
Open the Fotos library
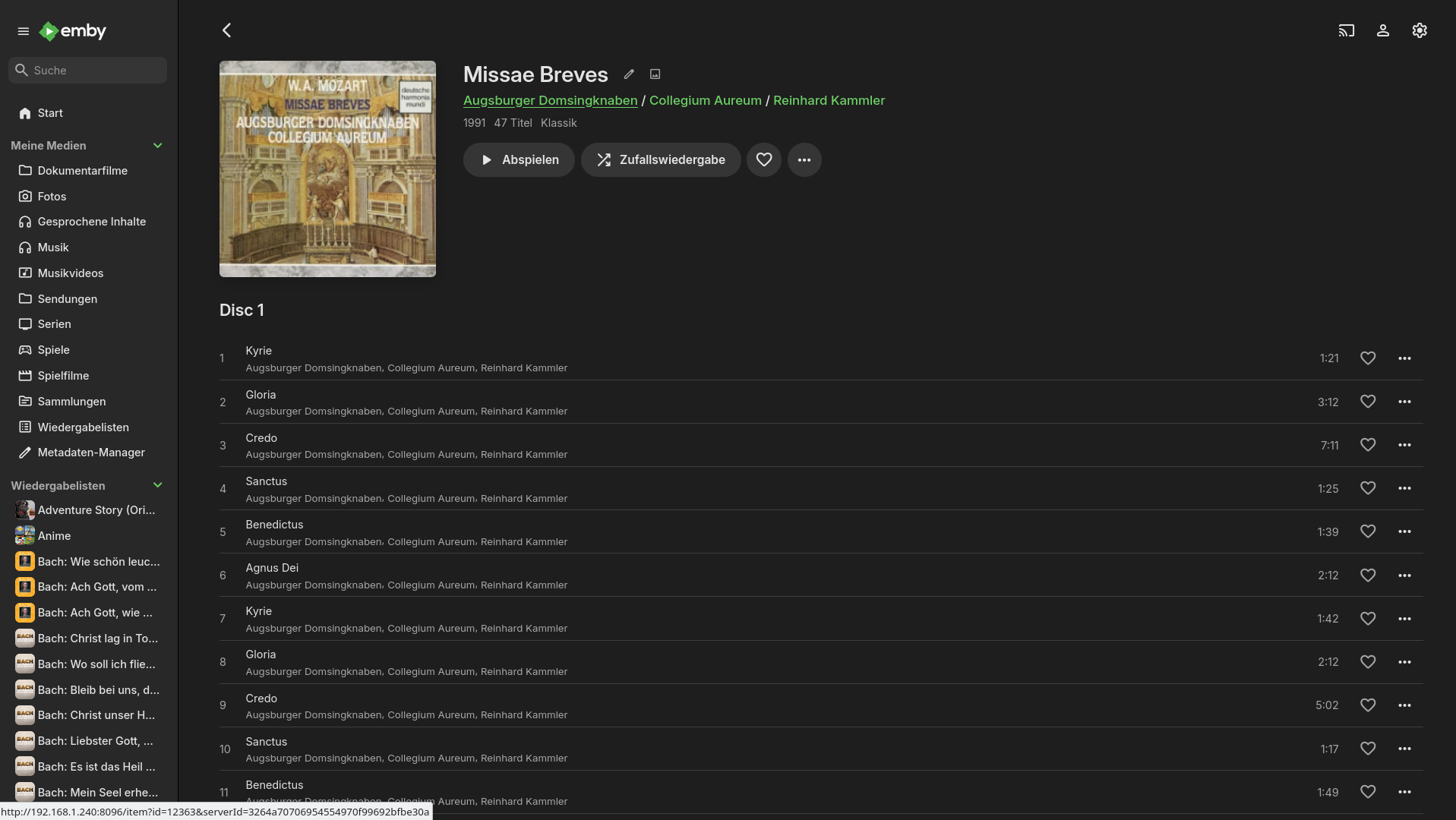(89, 197)
